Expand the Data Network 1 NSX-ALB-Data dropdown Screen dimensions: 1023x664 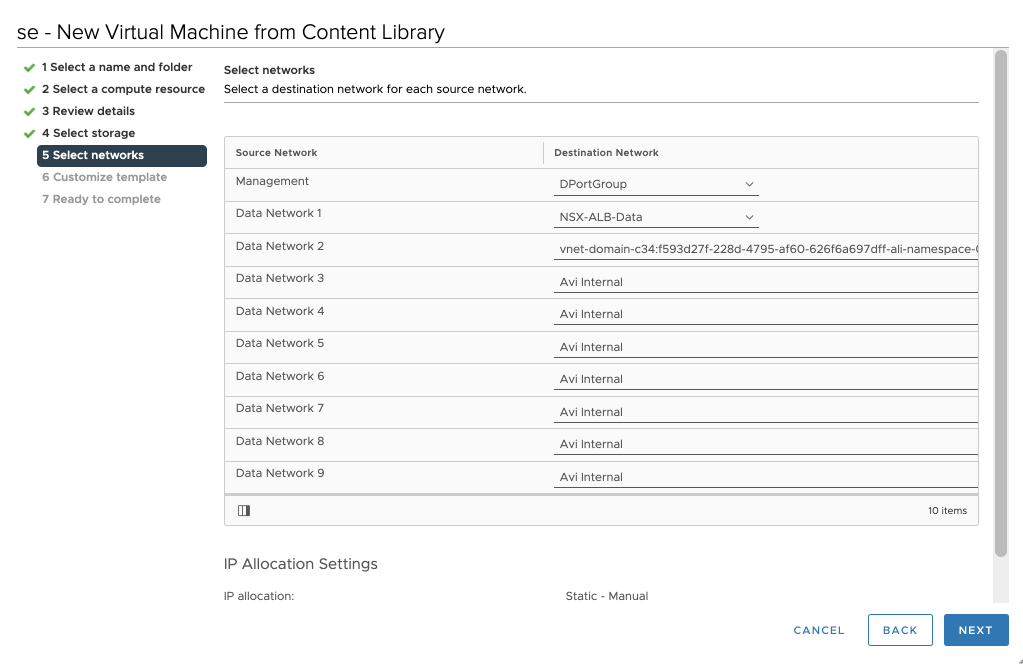click(x=656, y=217)
